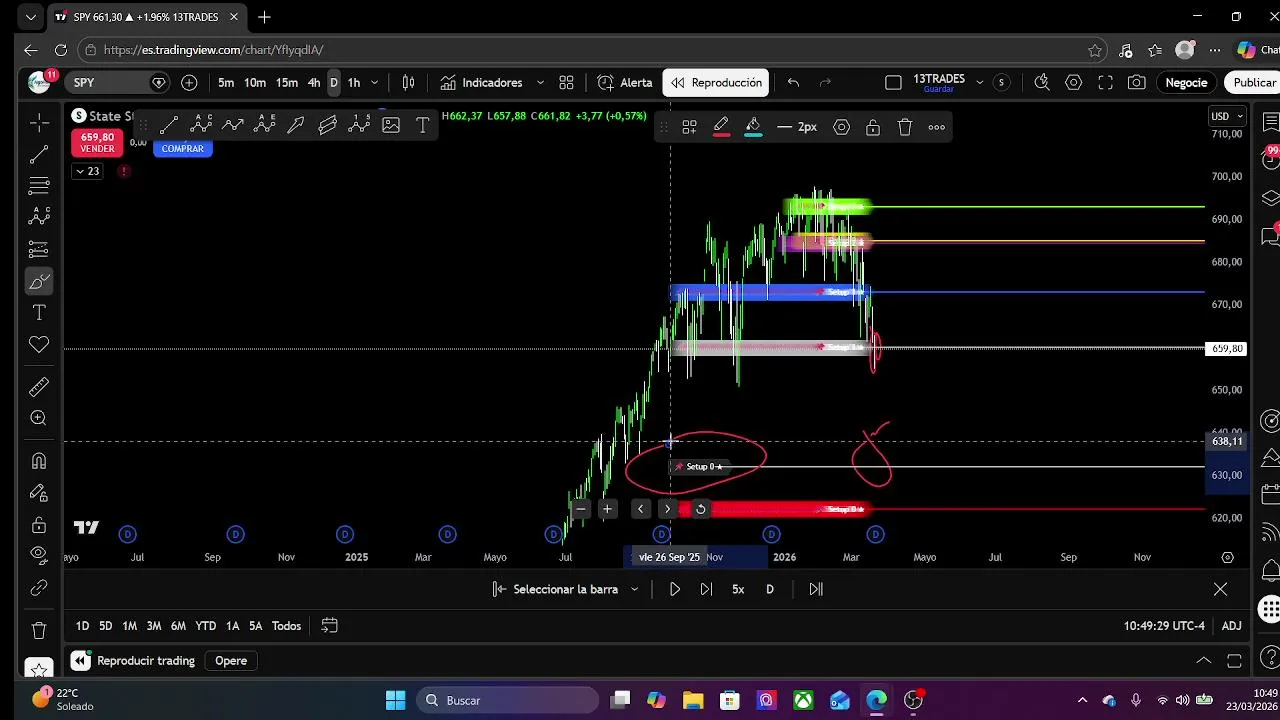This screenshot has height=720, width=1280.
Task: Open the candlestick chart type selector
Action: 408,83
